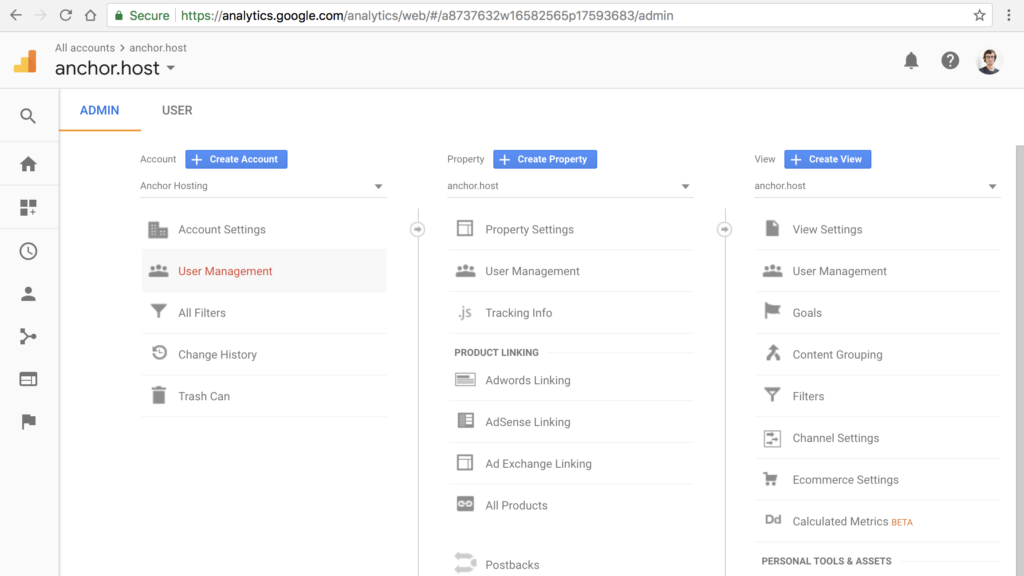1024x576 pixels.
Task: Expand the anchor.host property dropdown
Action: (x=569, y=186)
